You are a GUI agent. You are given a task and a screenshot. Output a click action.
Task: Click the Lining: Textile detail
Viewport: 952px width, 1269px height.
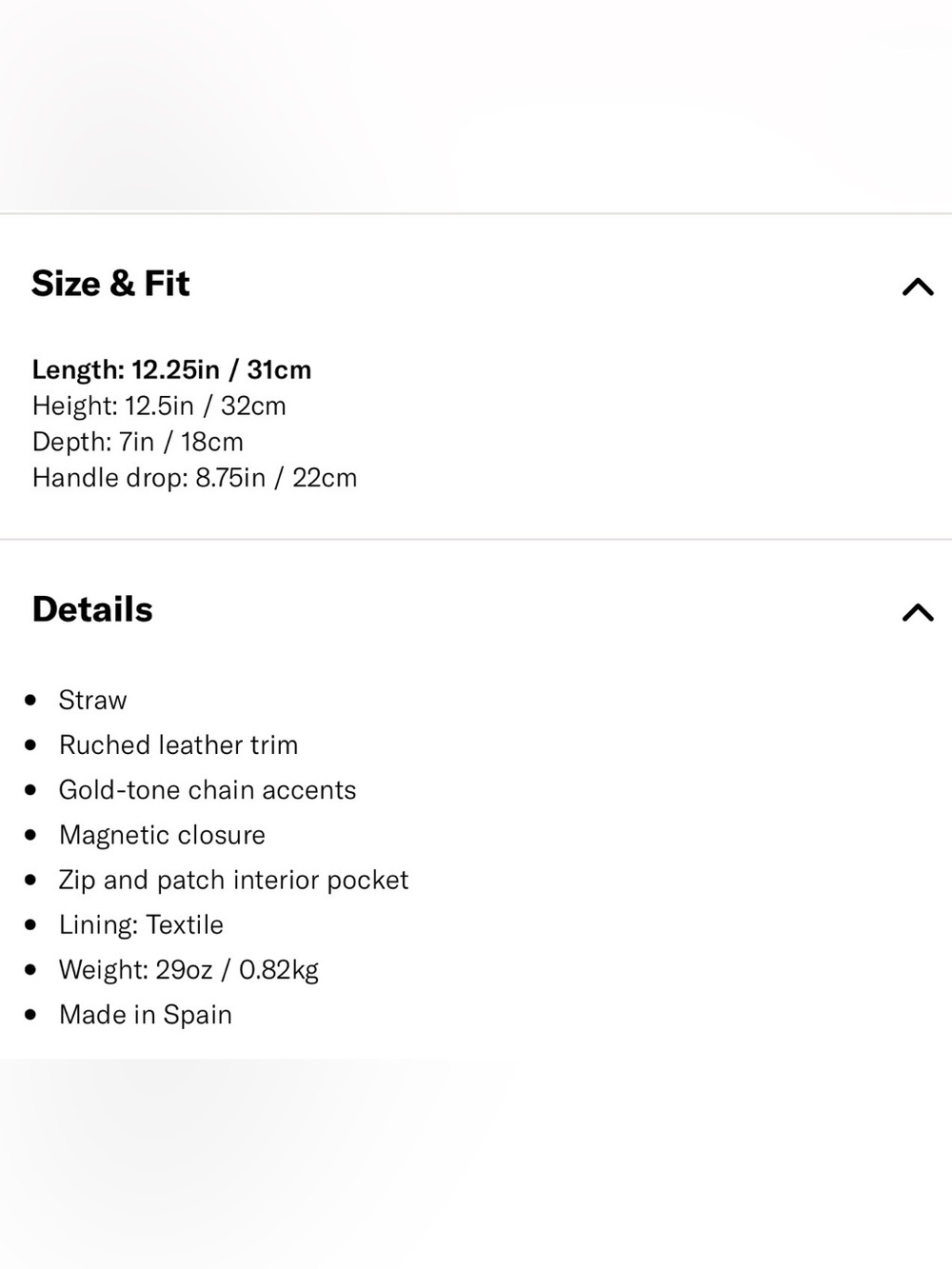tap(141, 924)
